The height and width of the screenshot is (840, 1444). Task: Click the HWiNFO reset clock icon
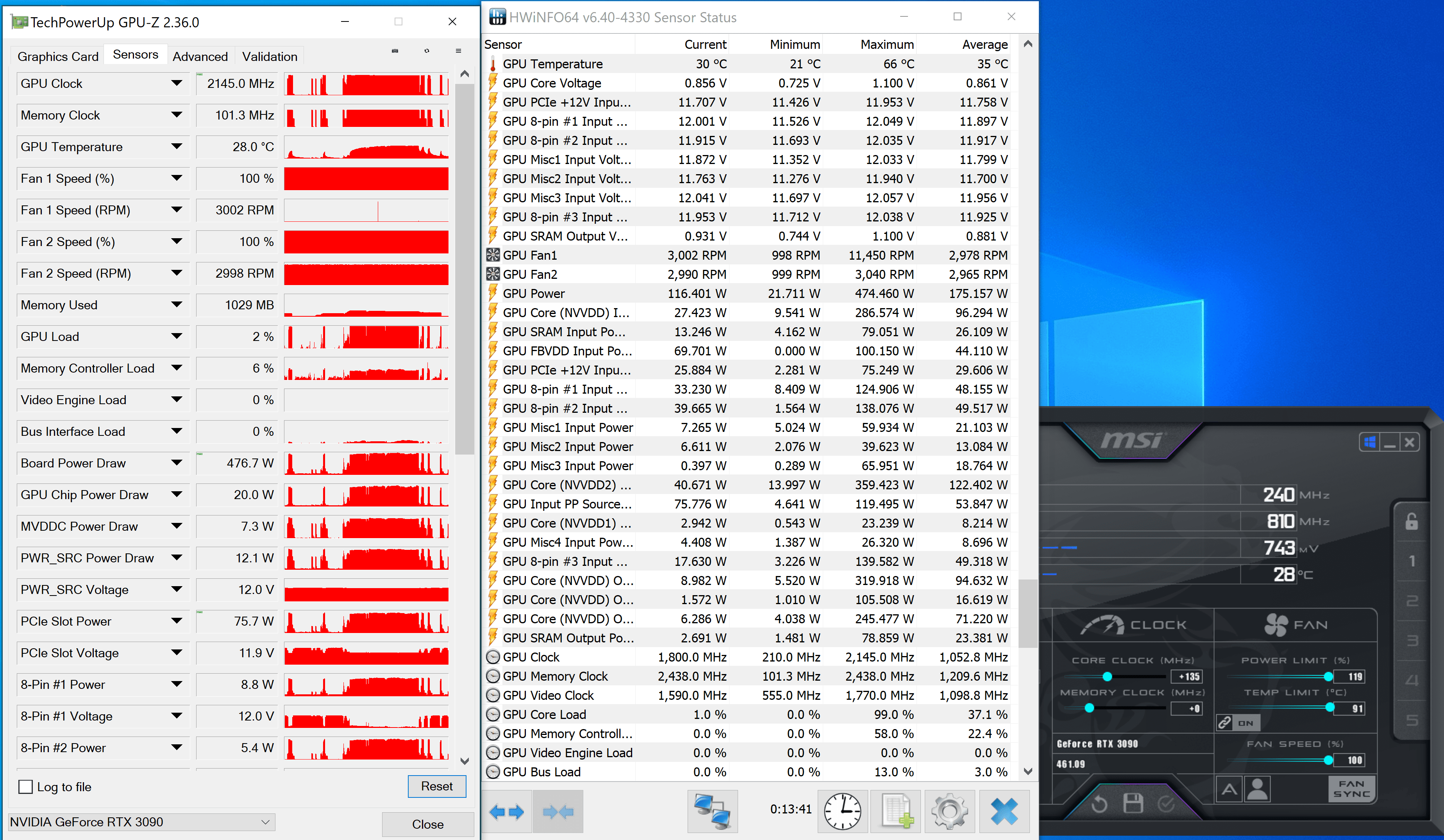[x=842, y=811]
